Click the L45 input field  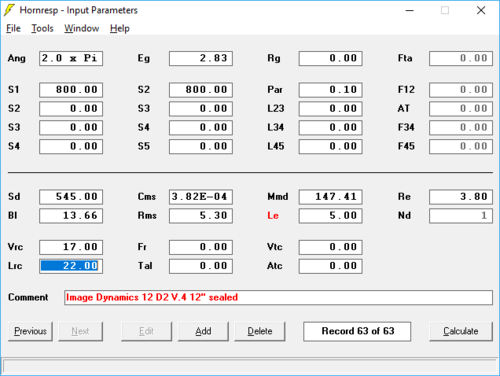tap(330, 147)
